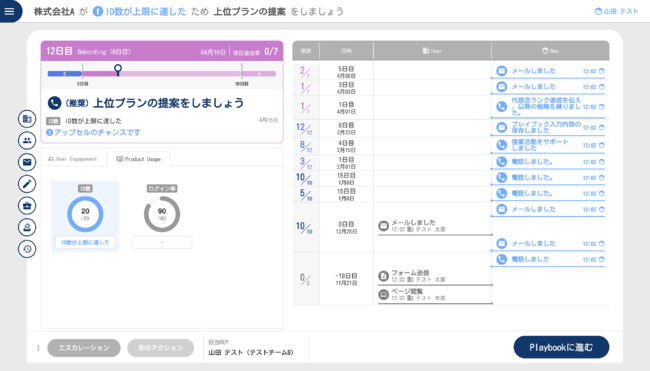Click the mail icon in the 4月05日 Rep row
The width and height of the screenshot is (650, 371).
coord(502,71)
